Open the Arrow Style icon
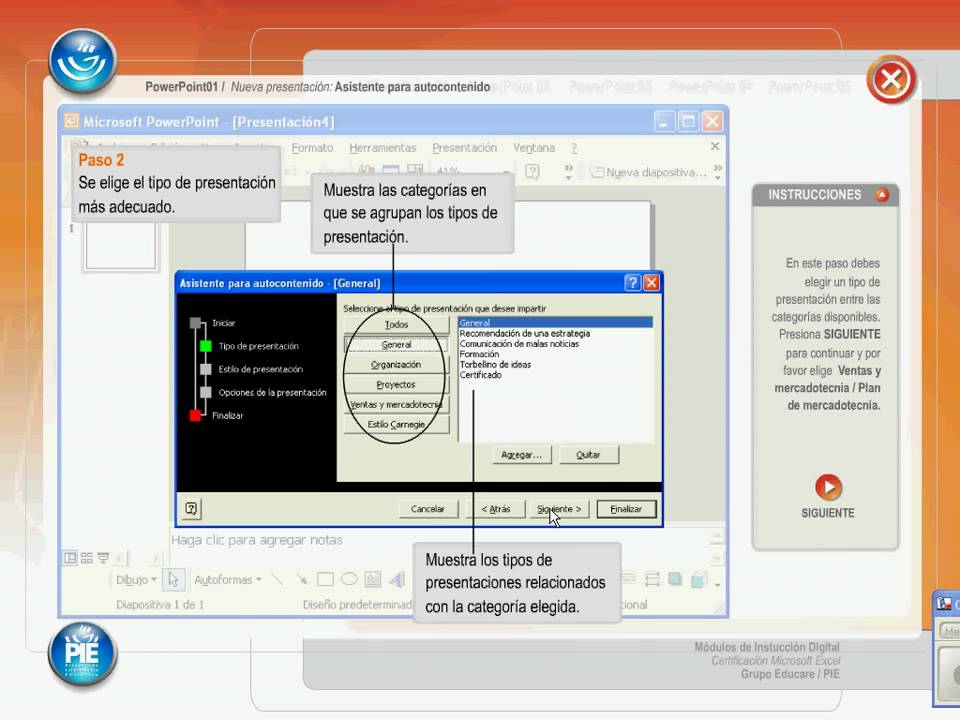 (652, 579)
